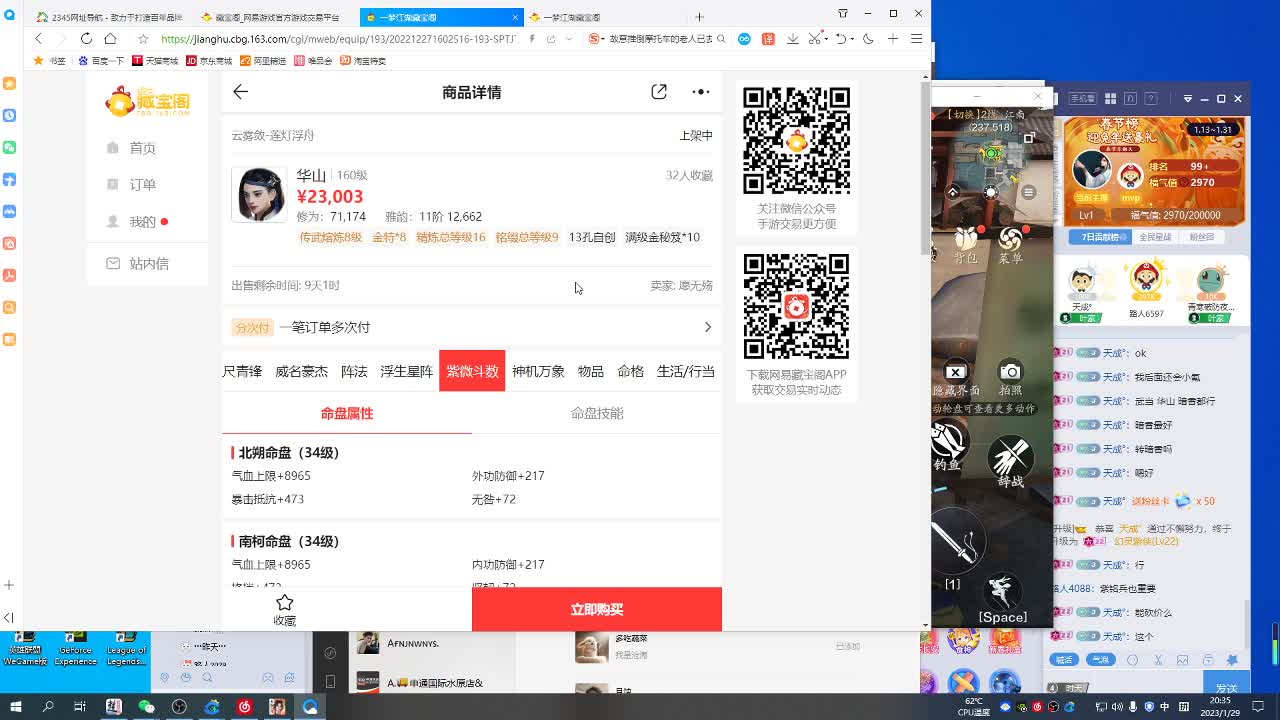Switch to the 威名豪杰 tab
The height and width of the screenshot is (720, 1280).
click(x=301, y=371)
